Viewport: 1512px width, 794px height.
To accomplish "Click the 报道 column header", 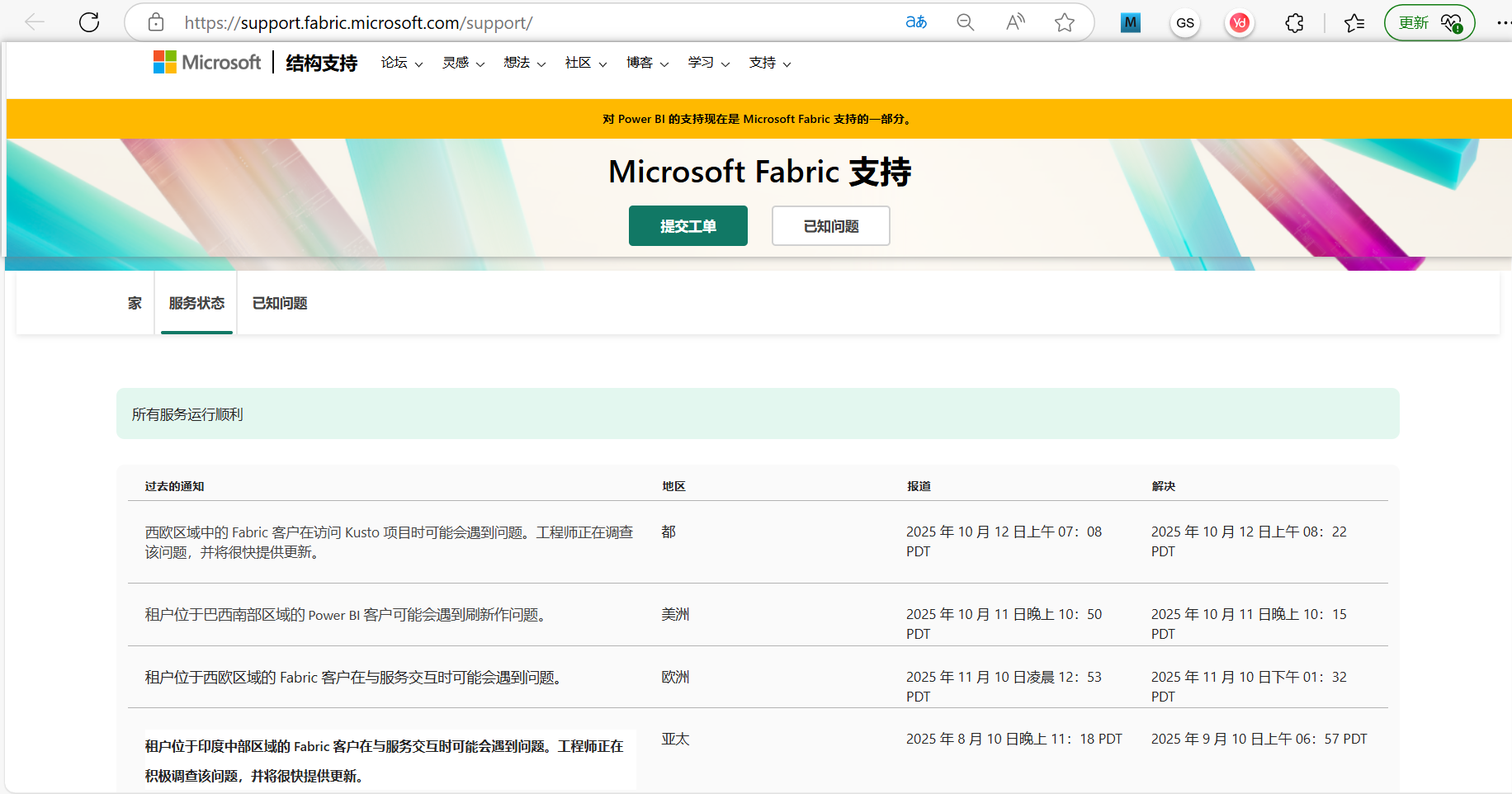I will pyautogui.click(x=919, y=486).
